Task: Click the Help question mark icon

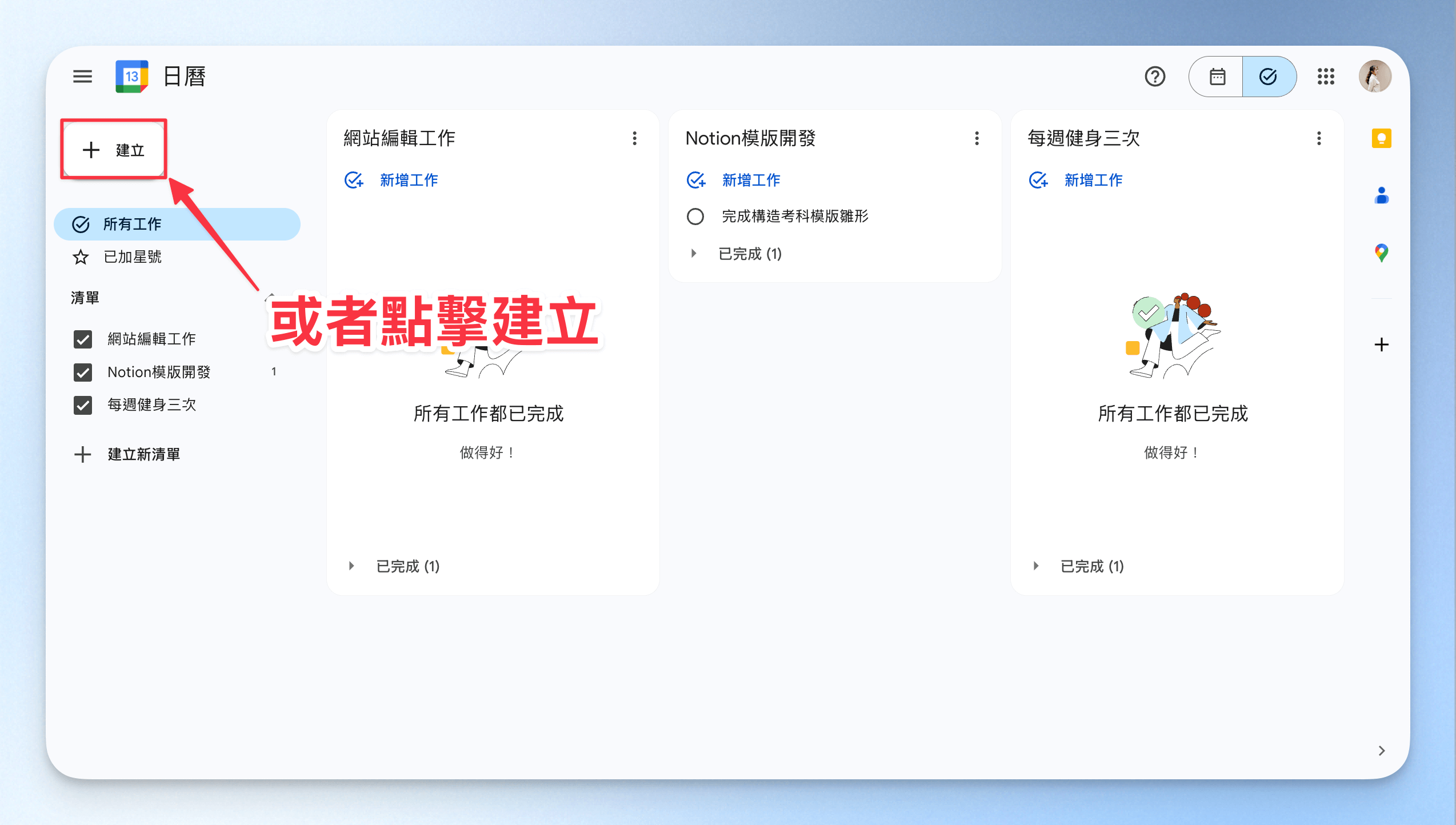Action: tap(1155, 76)
